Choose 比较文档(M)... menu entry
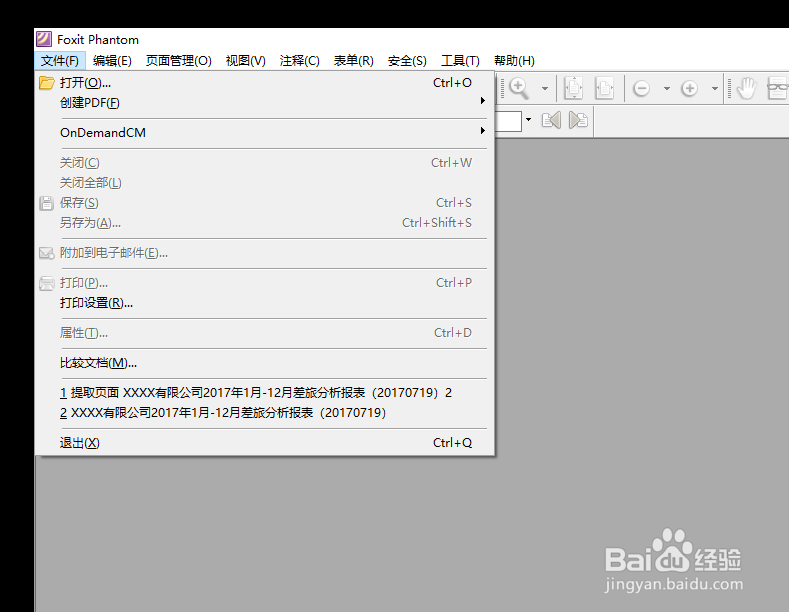Viewport: 789px width, 612px height. (x=265, y=363)
